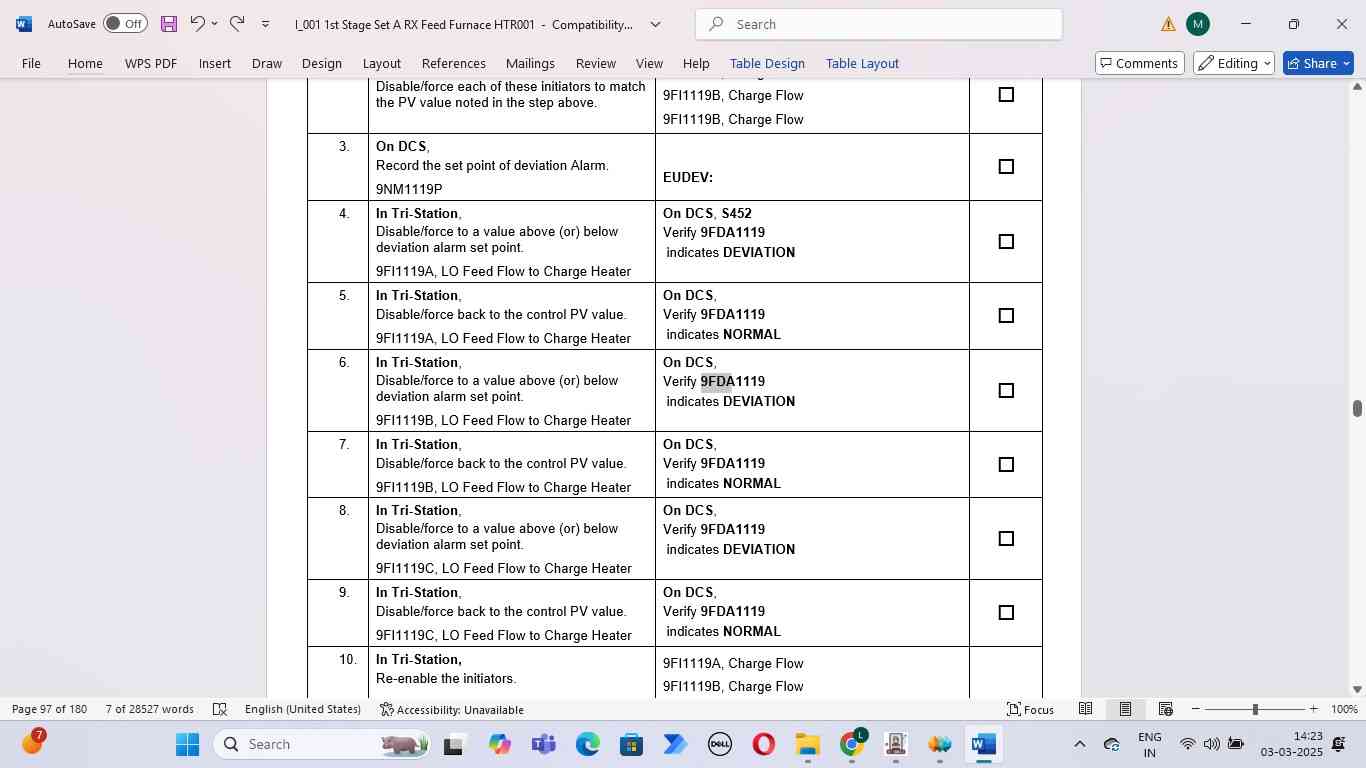Screen dimensions: 1366x768
Task: Open the clock and date 14:23
Action: click(1291, 744)
